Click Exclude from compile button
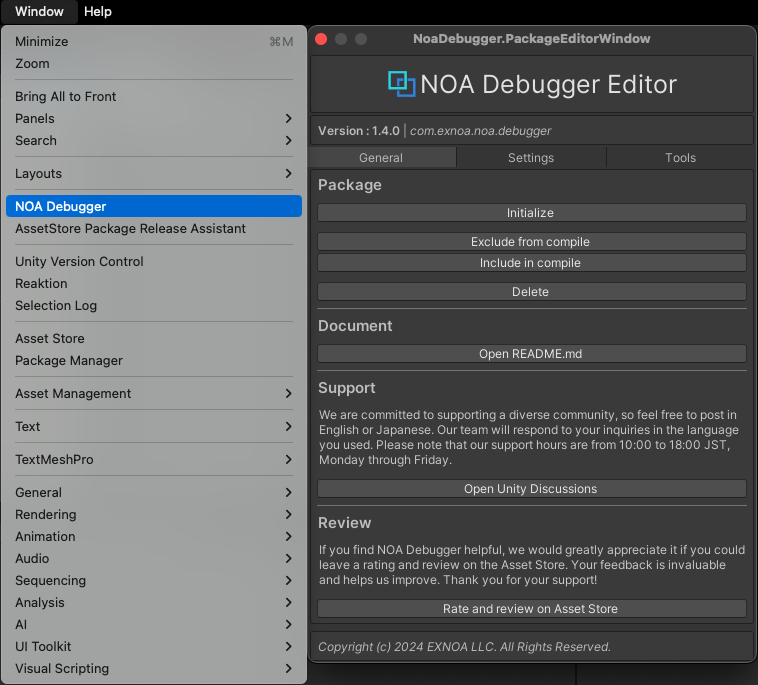 pyautogui.click(x=531, y=241)
